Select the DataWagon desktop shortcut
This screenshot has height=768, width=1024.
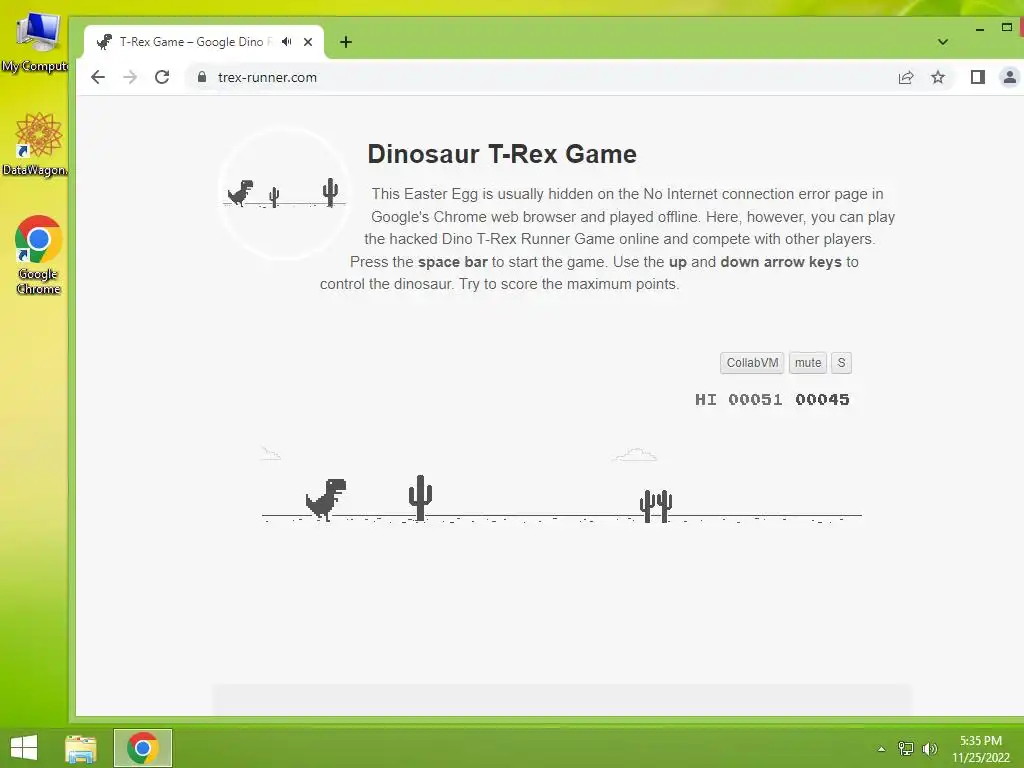click(x=35, y=144)
